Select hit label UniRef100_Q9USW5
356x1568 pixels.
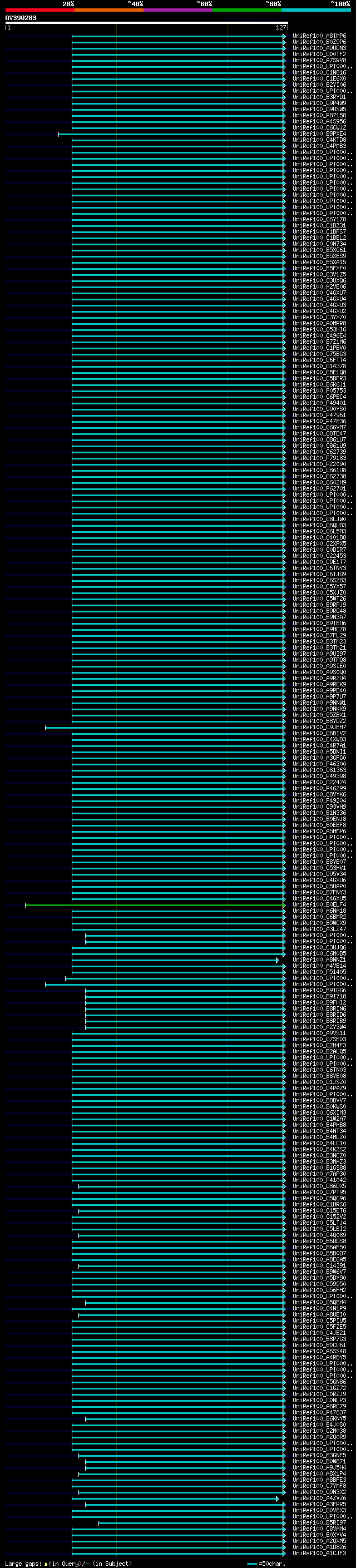319,109
